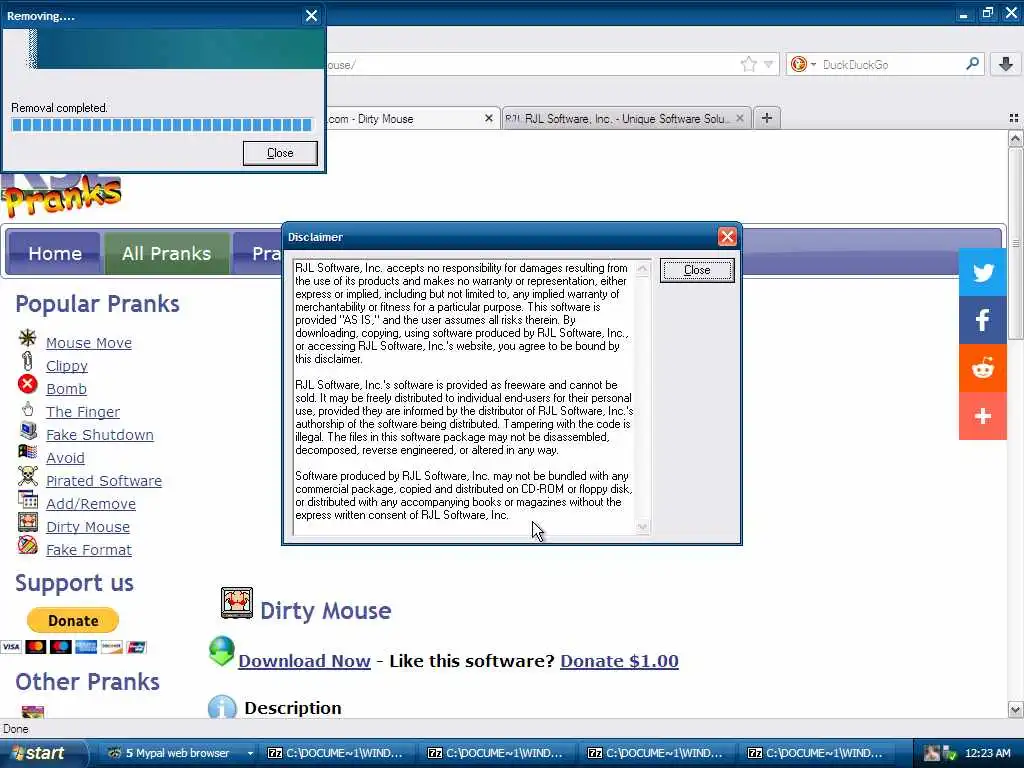Click the Fake Format icon

27,545
